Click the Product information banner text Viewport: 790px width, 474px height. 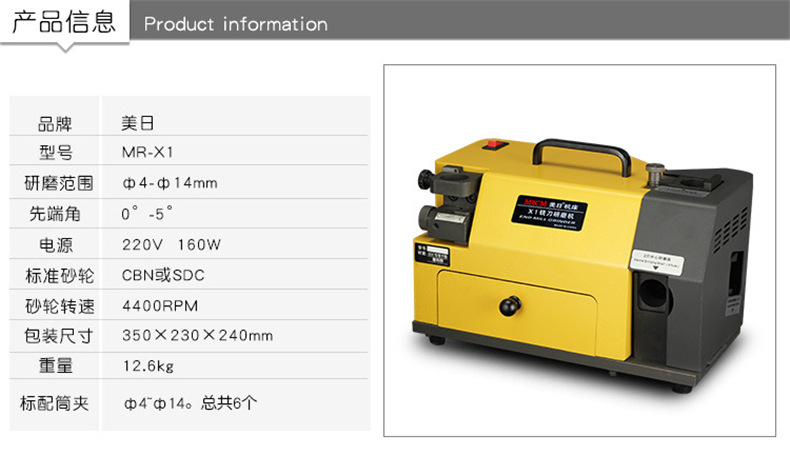235,24
